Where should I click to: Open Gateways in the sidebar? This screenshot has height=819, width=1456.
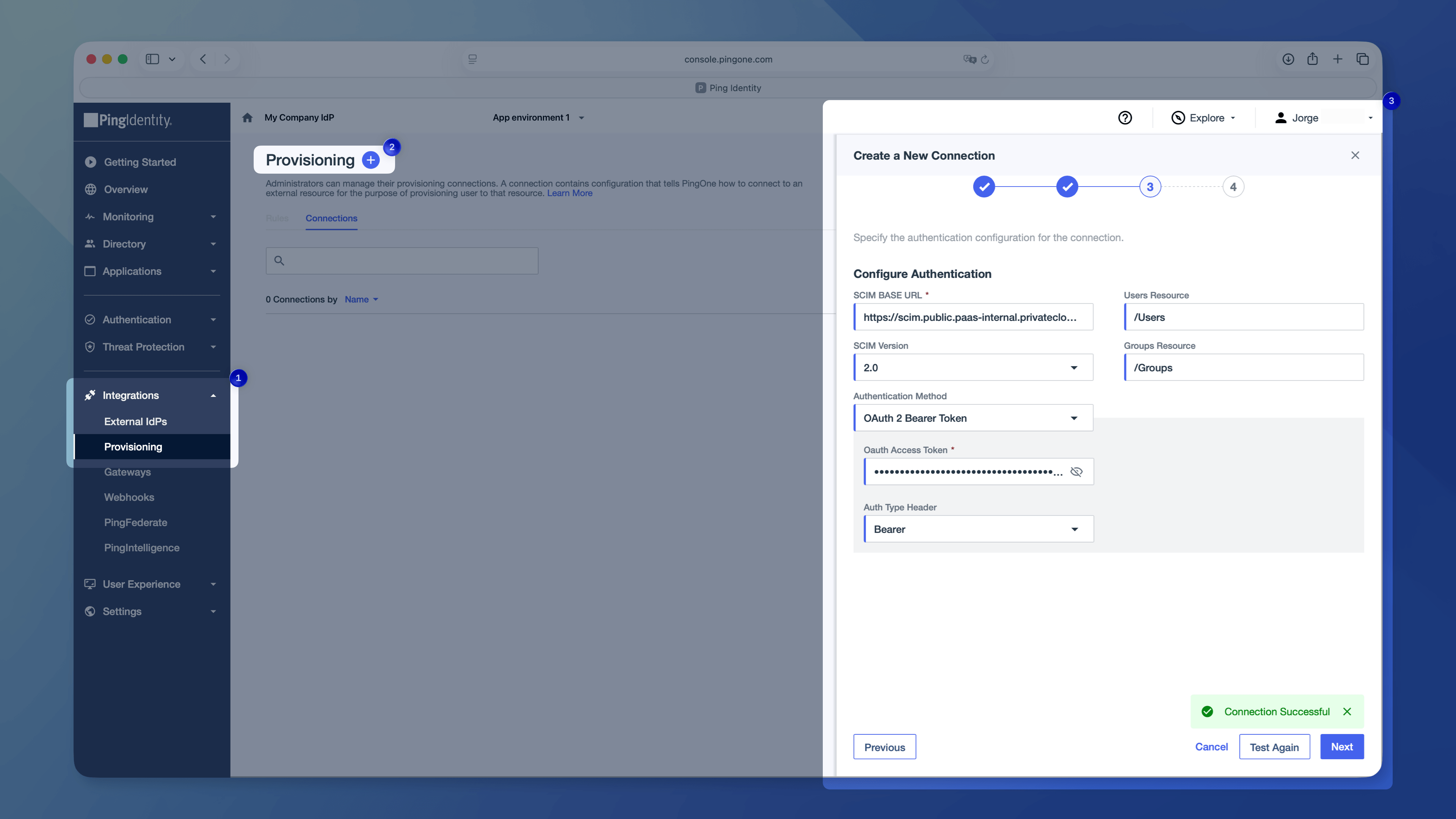(x=127, y=472)
